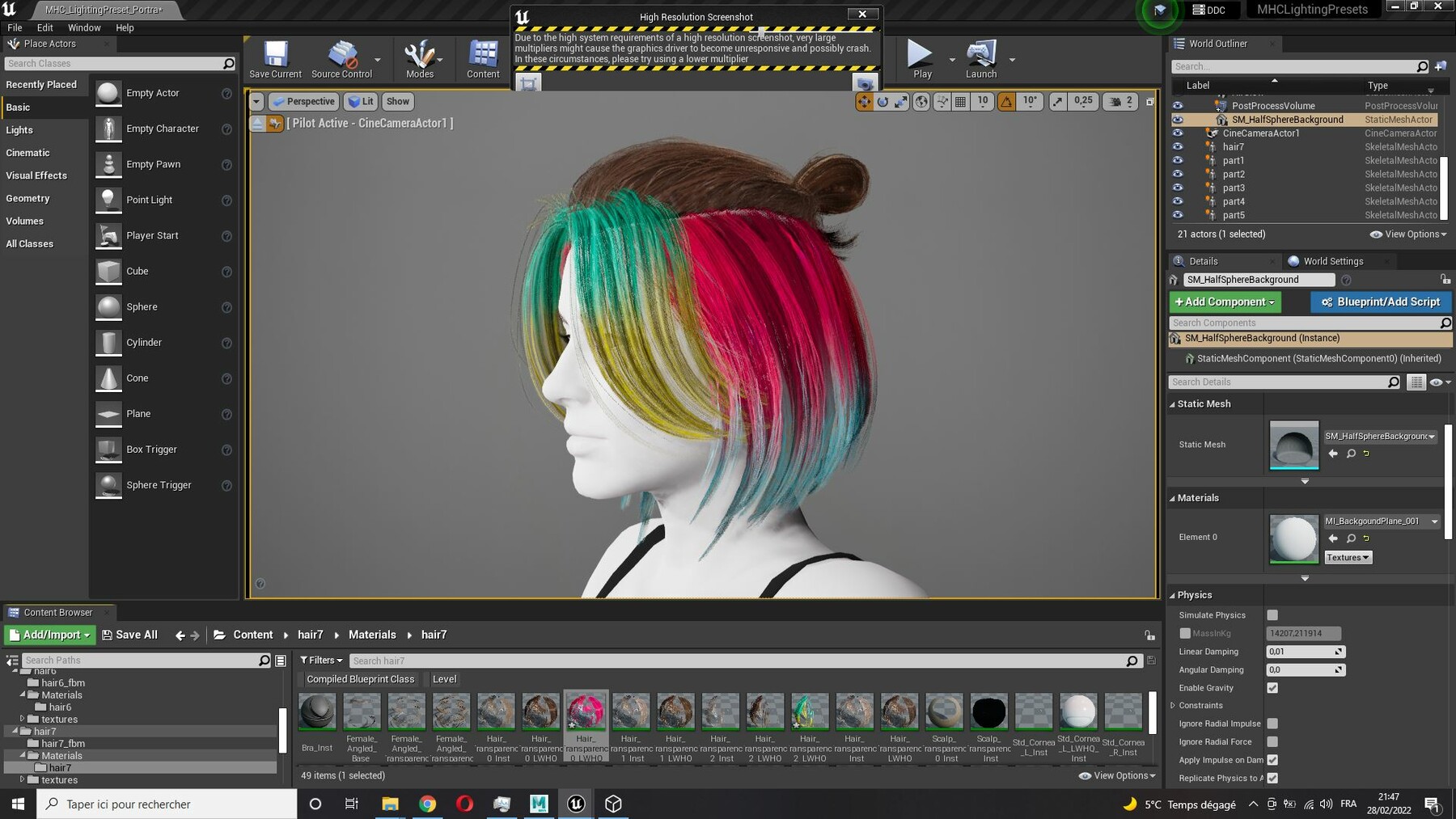Select the Lights category in Place Actors
This screenshot has width=1456, height=819.
pyautogui.click(x=19, y=130)
